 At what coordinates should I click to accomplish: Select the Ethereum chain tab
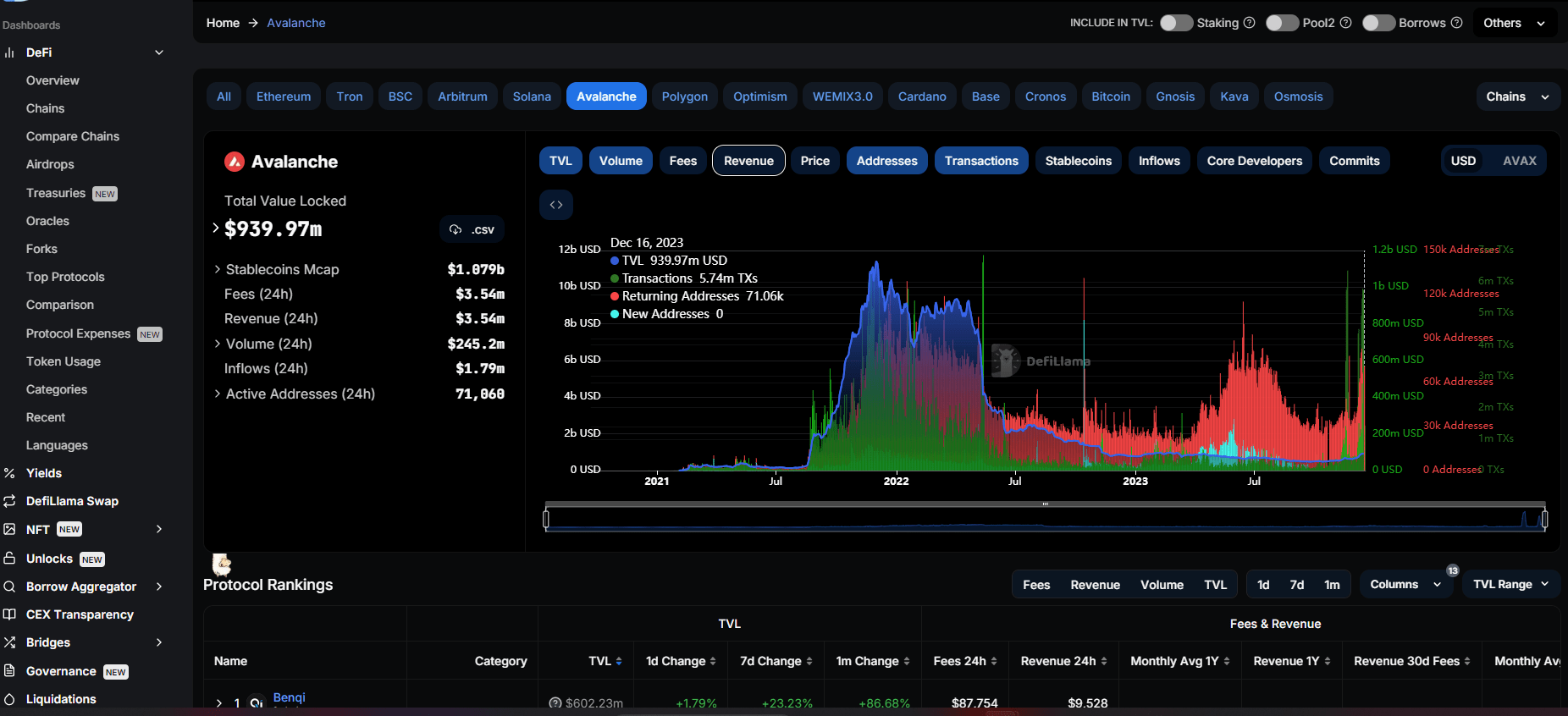tap(284, 96)
